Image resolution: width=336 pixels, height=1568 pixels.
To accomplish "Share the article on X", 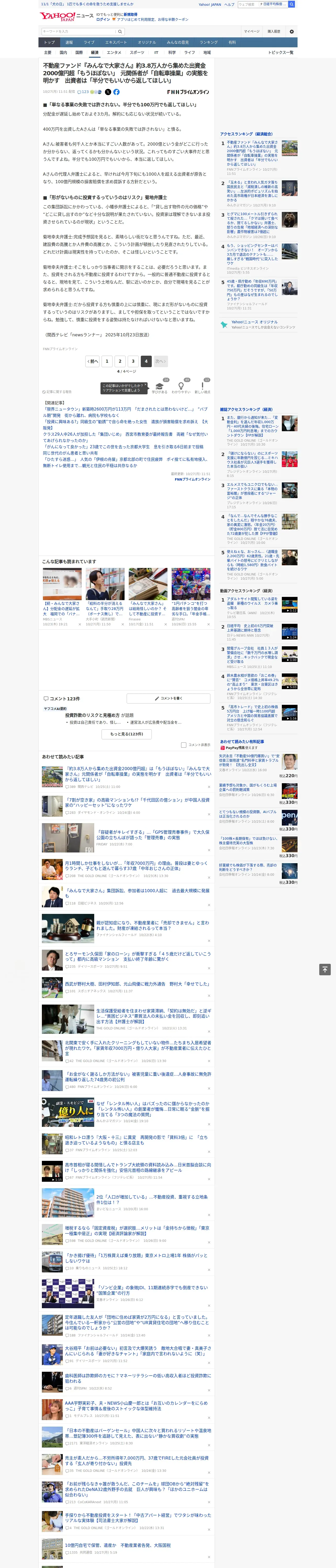I will pyautogui.click(x=108, y=92).
